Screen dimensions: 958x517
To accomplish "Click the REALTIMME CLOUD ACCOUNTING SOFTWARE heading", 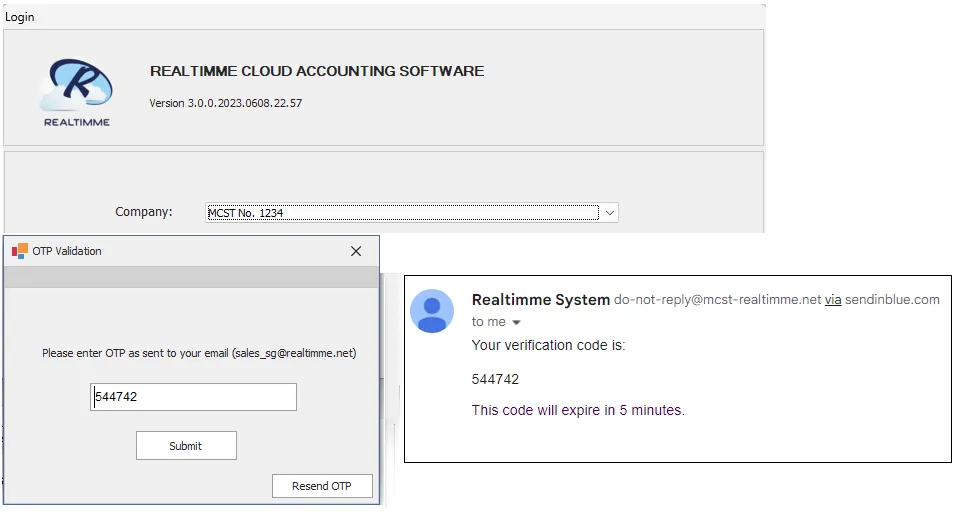I will click(x=317, y=71).
